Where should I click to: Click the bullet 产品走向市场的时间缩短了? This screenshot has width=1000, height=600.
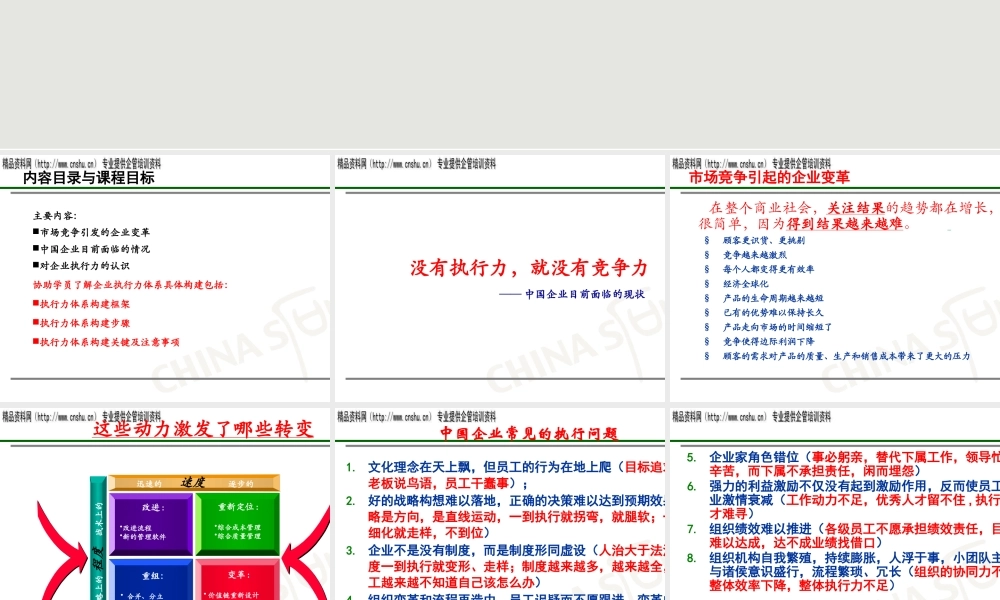click(x=777, y=327)
